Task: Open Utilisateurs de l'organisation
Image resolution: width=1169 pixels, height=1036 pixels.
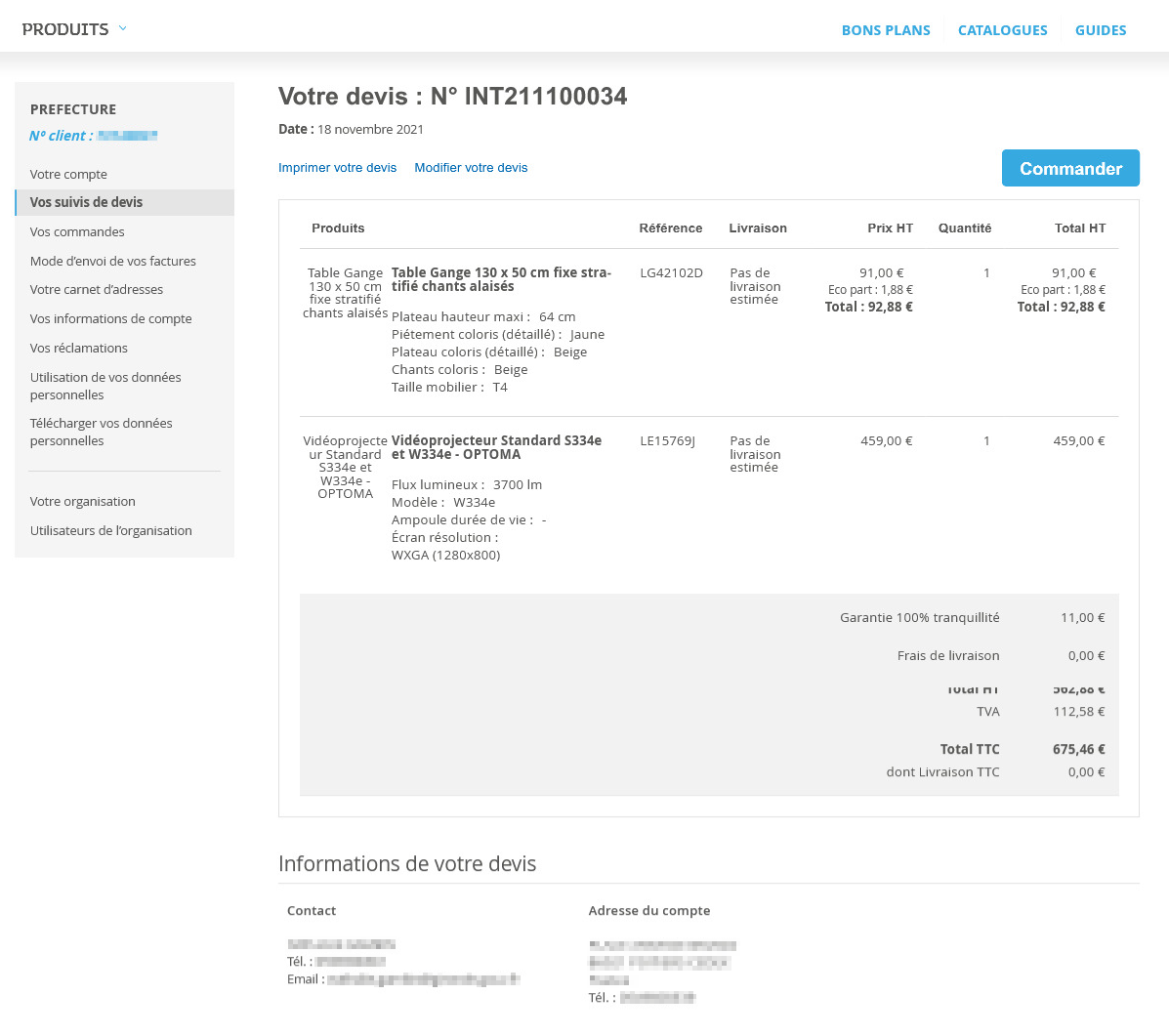Action: (x=110, y=530)
